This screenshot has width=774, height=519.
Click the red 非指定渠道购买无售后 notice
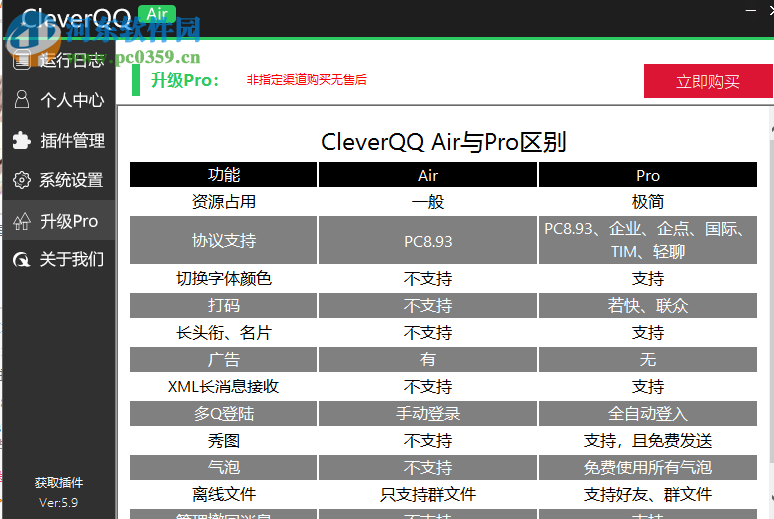[x=307, y=80]
